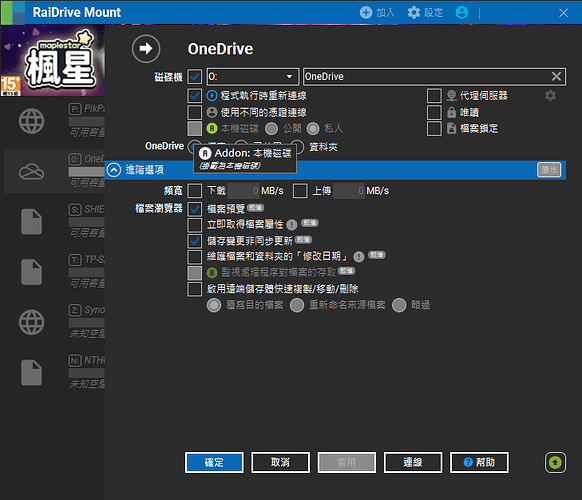Click the read-only lock icon
Viewport: 582px width, 500px height.
tap(451, 112)
